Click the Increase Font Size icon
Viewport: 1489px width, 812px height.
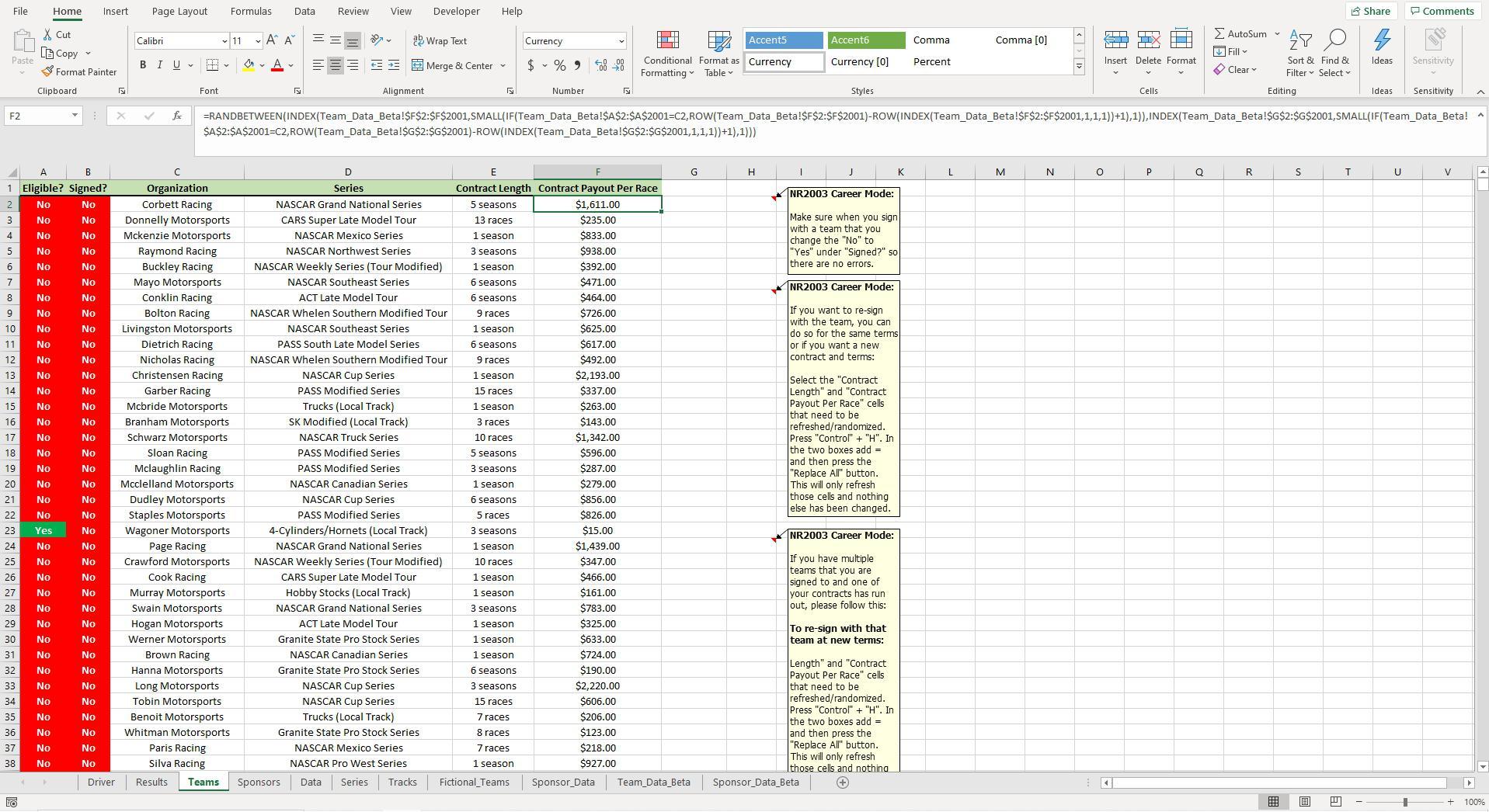[272, 40]
